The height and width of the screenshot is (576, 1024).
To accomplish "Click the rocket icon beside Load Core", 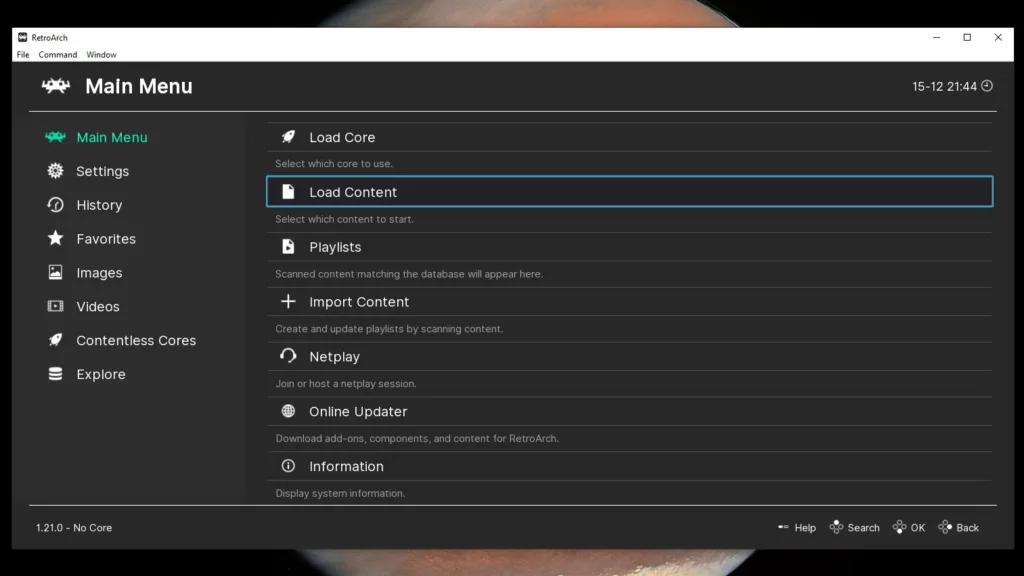I will pyautogui.click(x=288, y=137).
